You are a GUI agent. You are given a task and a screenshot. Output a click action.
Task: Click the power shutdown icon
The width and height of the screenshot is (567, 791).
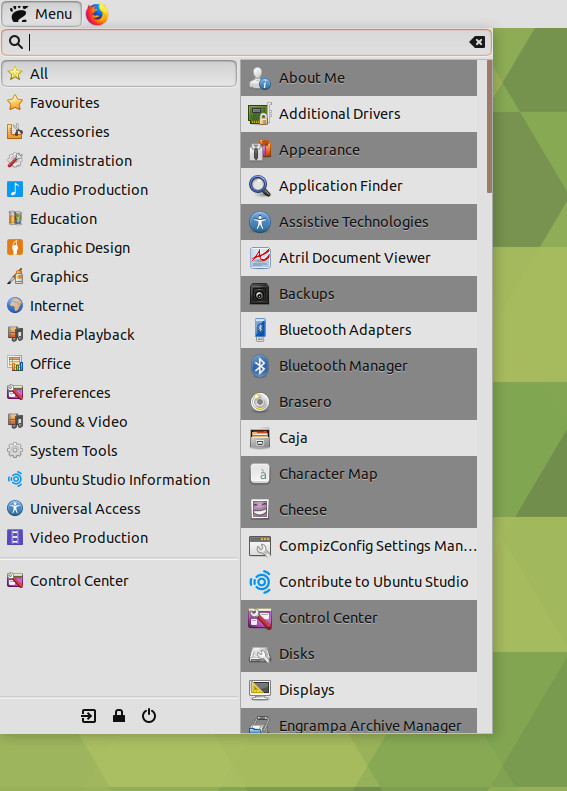(149, 716)
